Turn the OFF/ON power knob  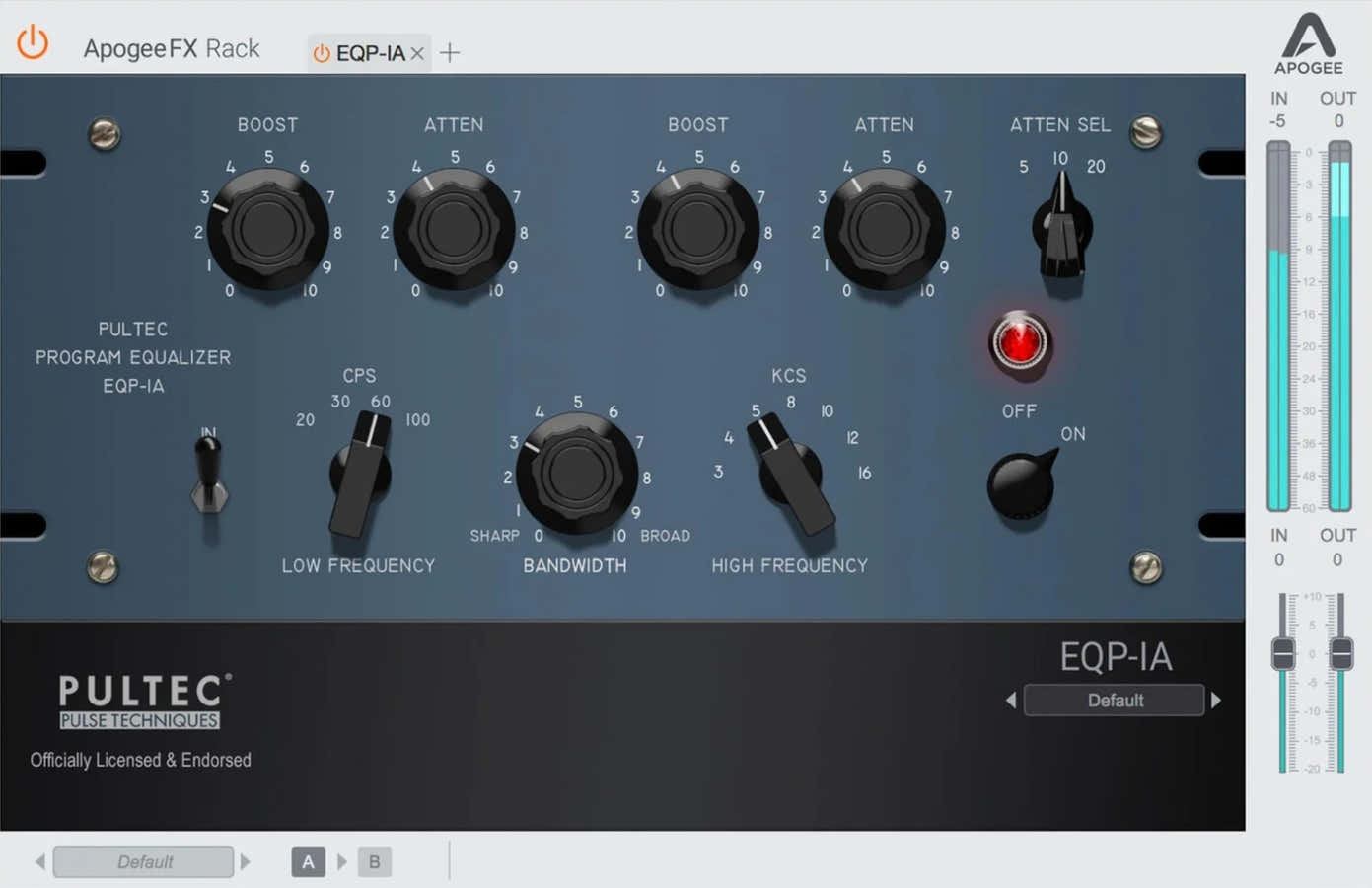point(1022,483)
